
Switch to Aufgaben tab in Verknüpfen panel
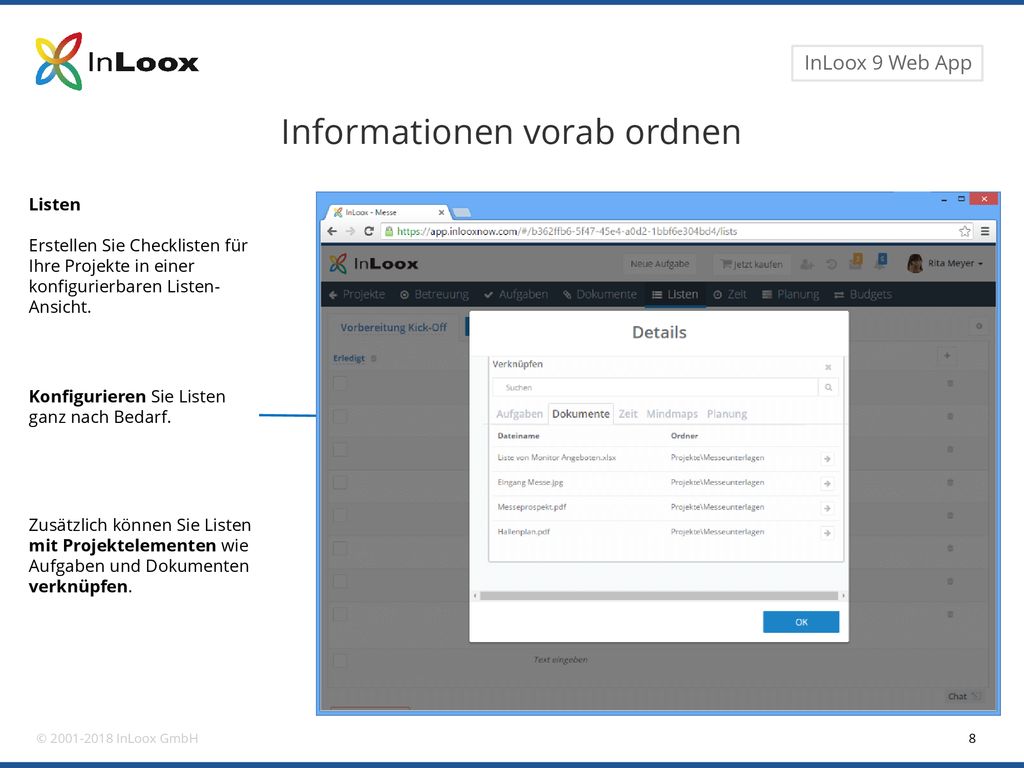pyautogui.click(x=519, y=414)
